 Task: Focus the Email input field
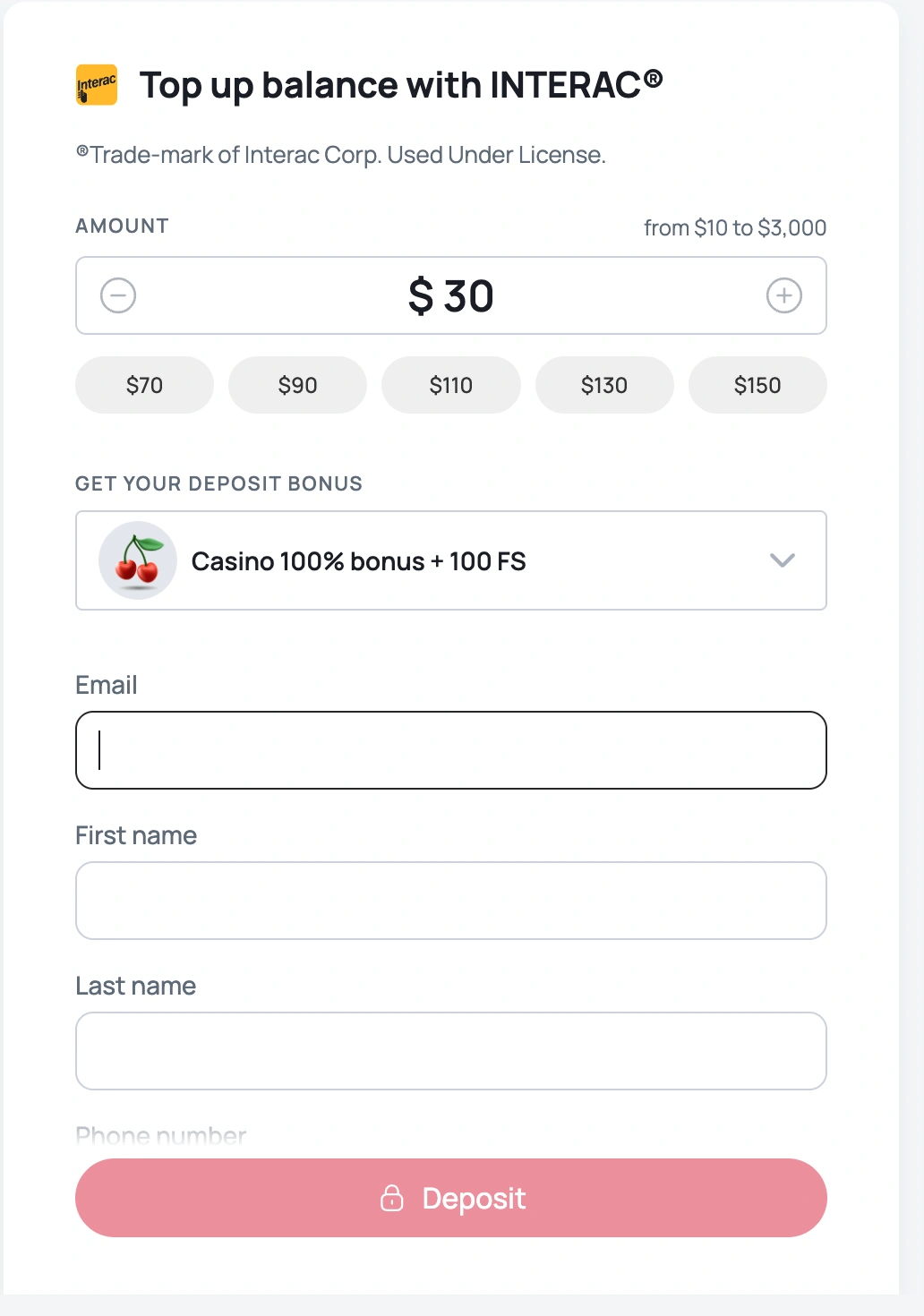(x=450, y=750)
